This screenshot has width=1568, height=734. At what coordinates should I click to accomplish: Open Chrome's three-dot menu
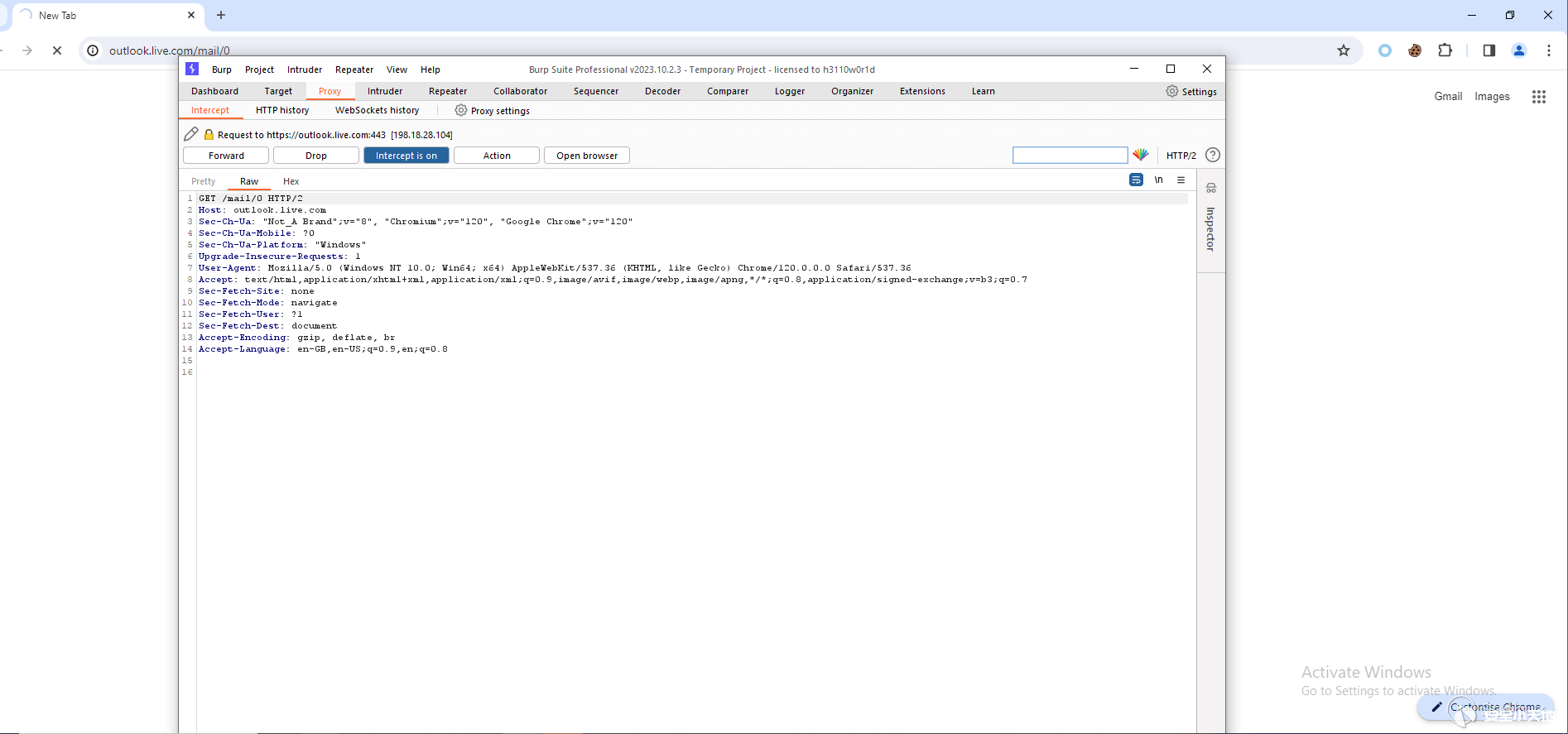[x=1549, y=50]
